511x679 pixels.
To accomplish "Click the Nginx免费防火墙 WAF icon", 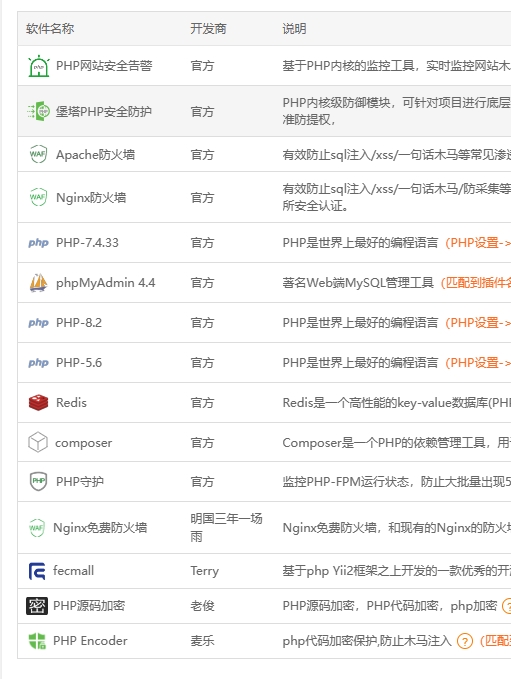I will pos(36,527).
